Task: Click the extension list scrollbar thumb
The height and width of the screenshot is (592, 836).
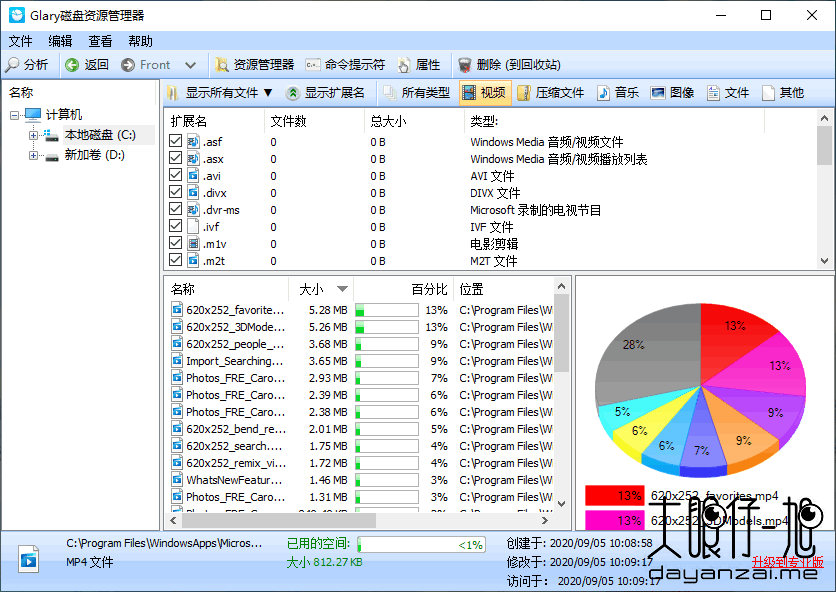Action: point(824,146)
